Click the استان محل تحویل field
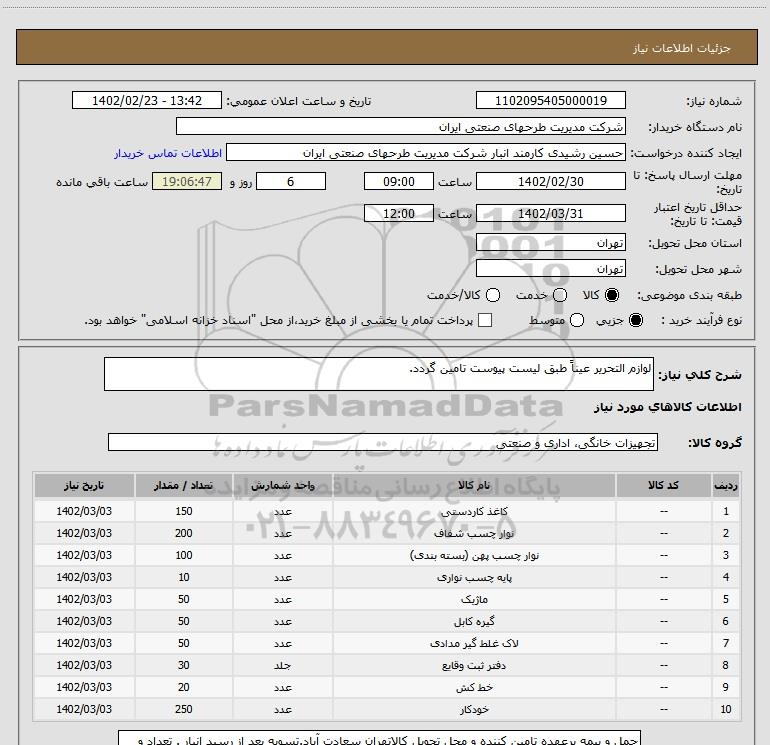770x745 pixels. [550, 242]
